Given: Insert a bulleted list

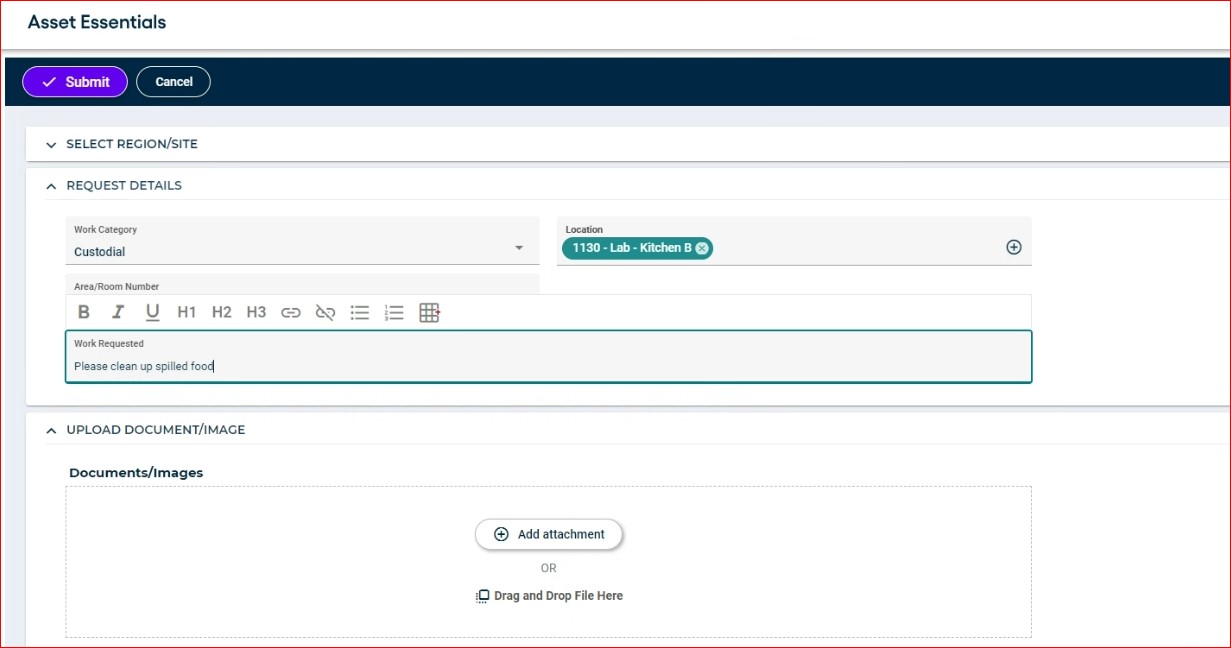Looking at the screenshot, I should pos(360,313).
